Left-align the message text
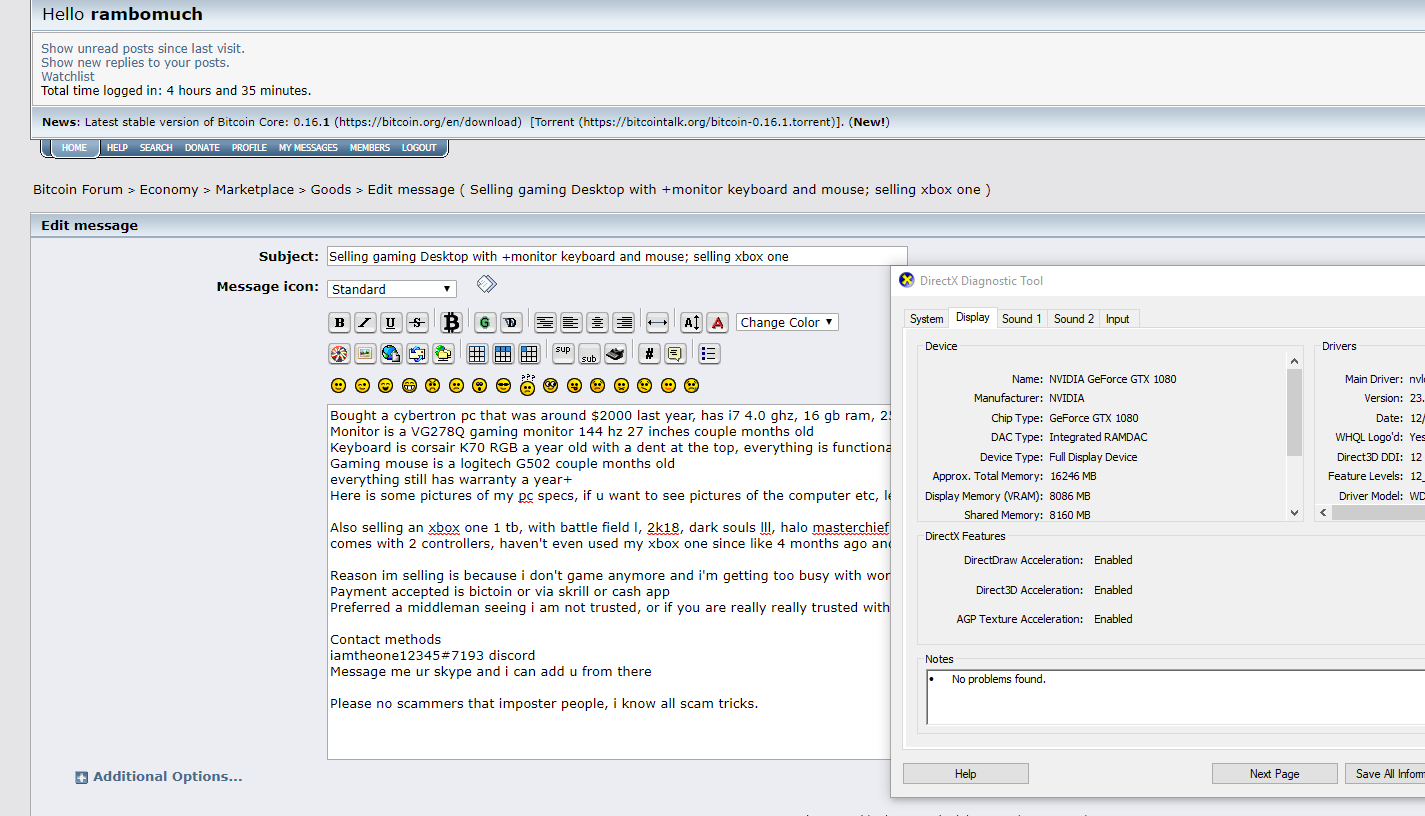 tap(571, 322)
